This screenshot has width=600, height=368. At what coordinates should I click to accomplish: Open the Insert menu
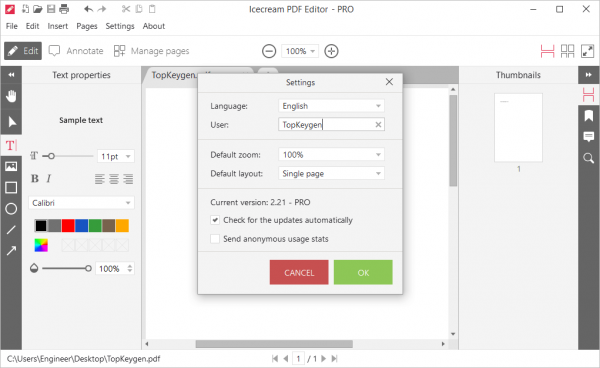[57, 26]
